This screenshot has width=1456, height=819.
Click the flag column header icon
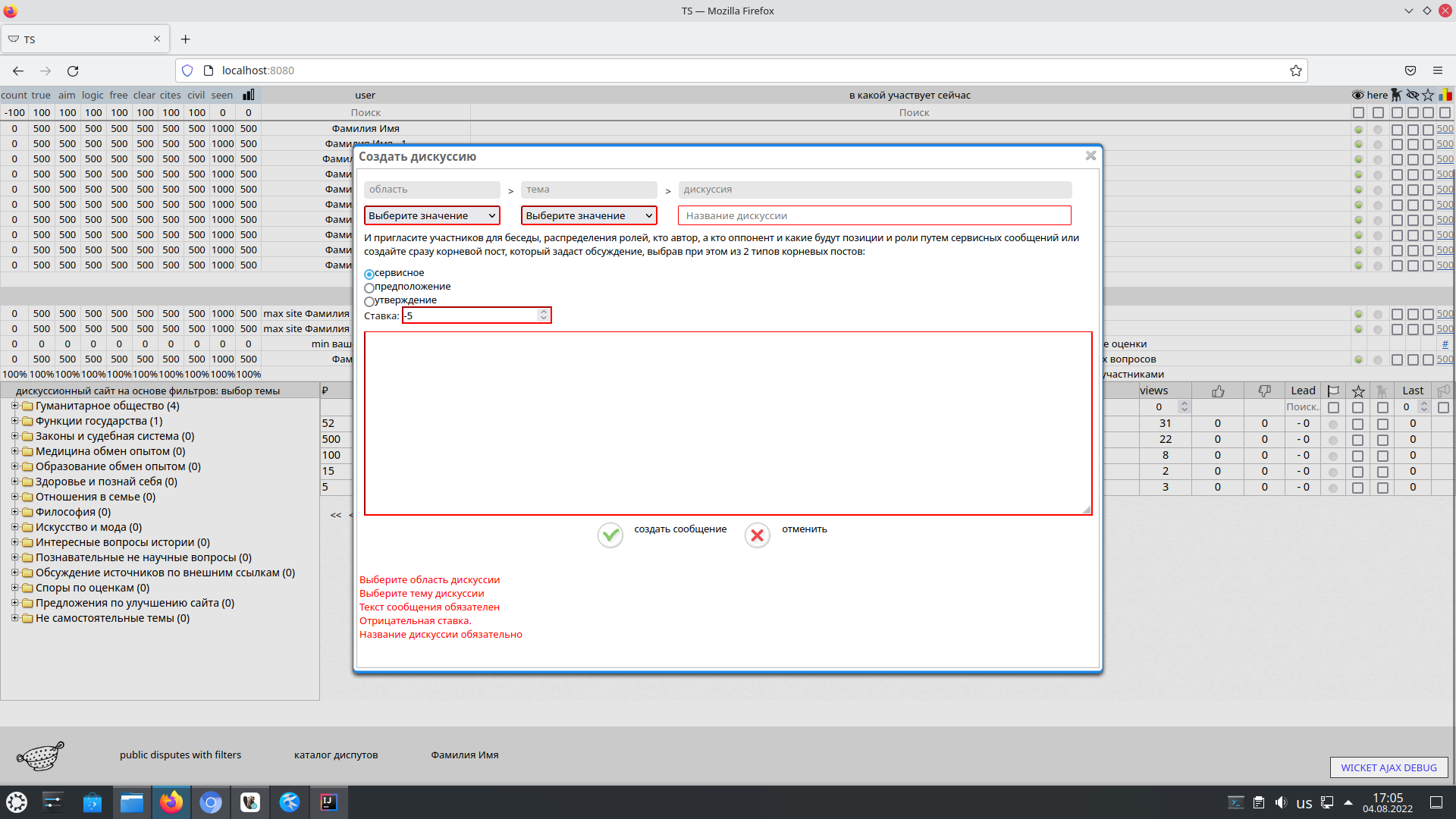1333,391
